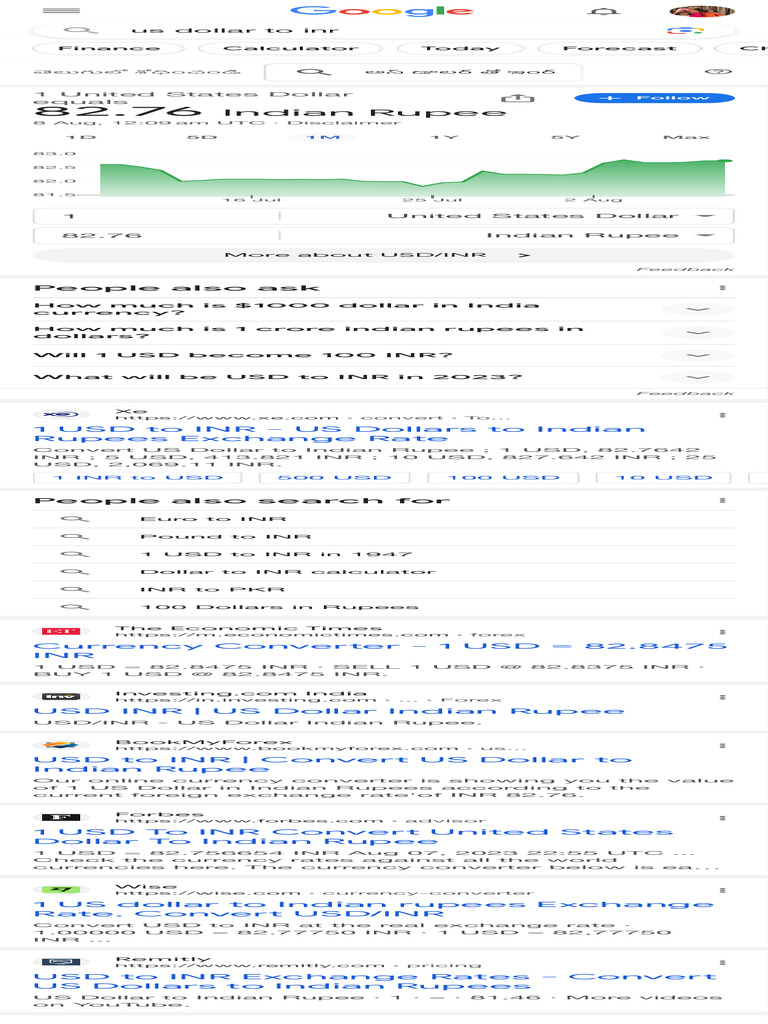Viewport: 768px width, 1024px height.
Task: Search 'INR to PKR' suggestion
Action: point(383,590)
